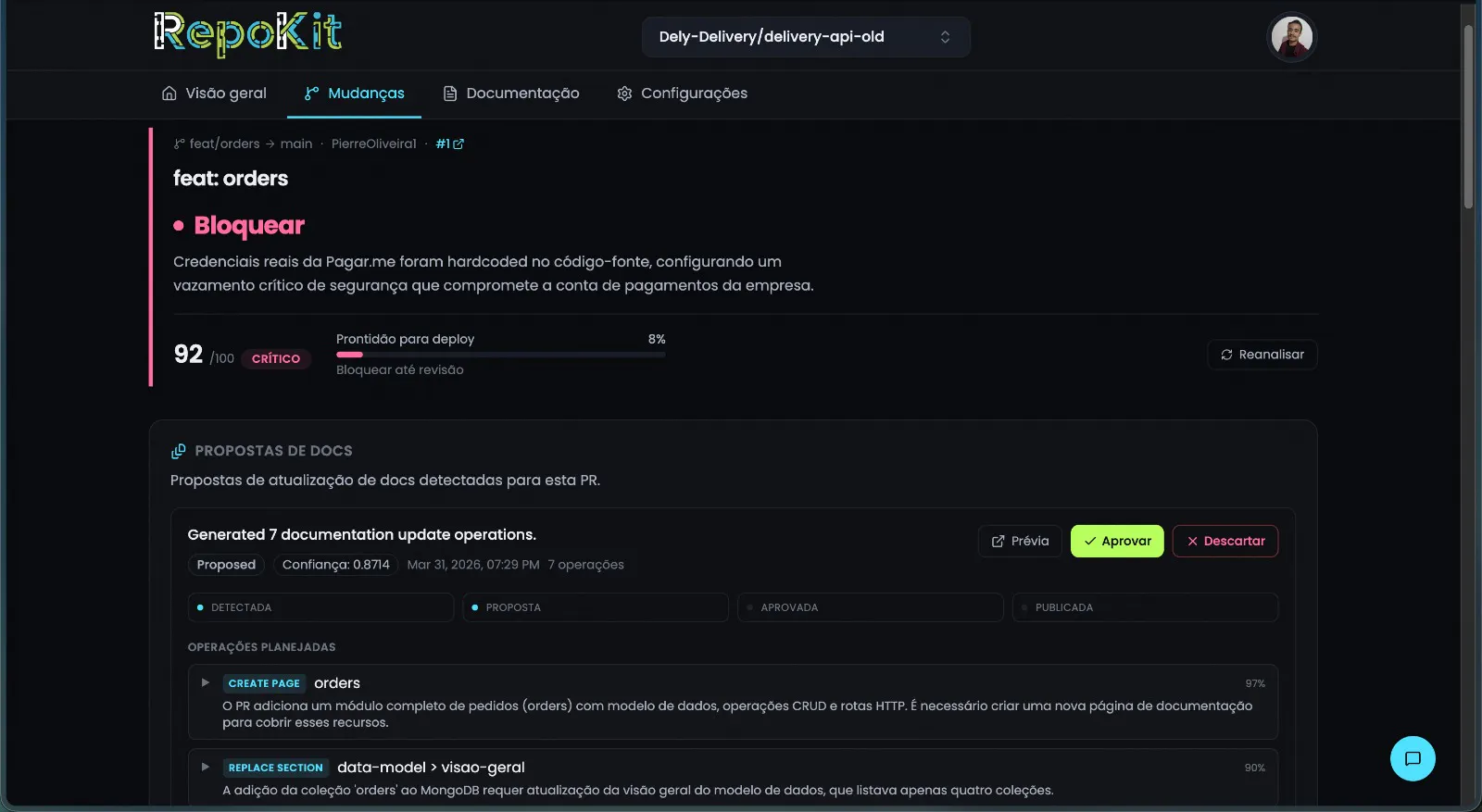Select the Mudanças tab

click(355, 94)
